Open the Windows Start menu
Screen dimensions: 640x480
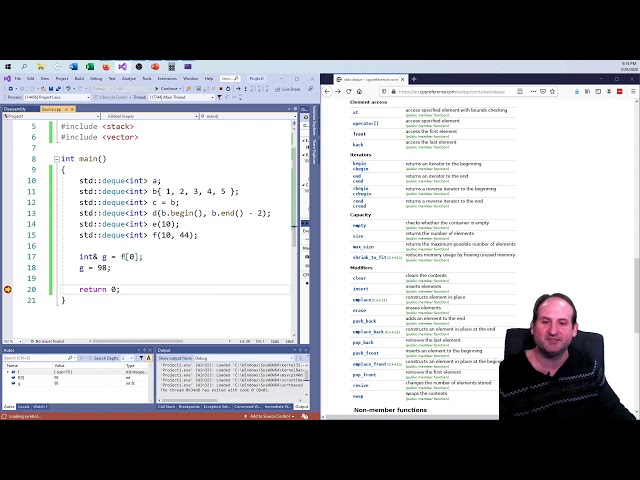pos(8,67)
